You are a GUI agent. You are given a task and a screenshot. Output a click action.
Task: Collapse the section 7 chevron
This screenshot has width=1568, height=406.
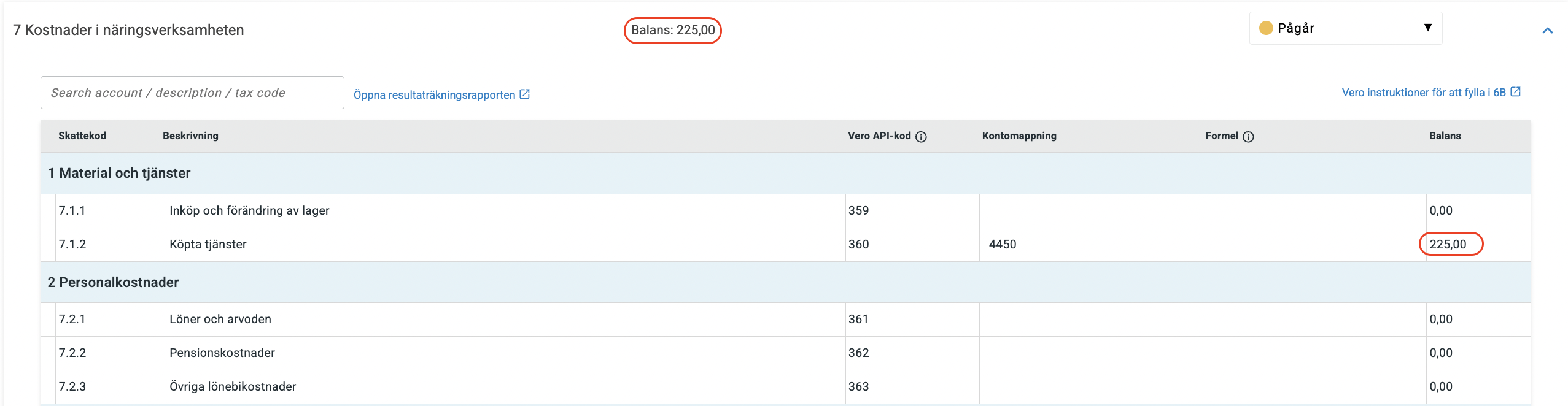1547,31
